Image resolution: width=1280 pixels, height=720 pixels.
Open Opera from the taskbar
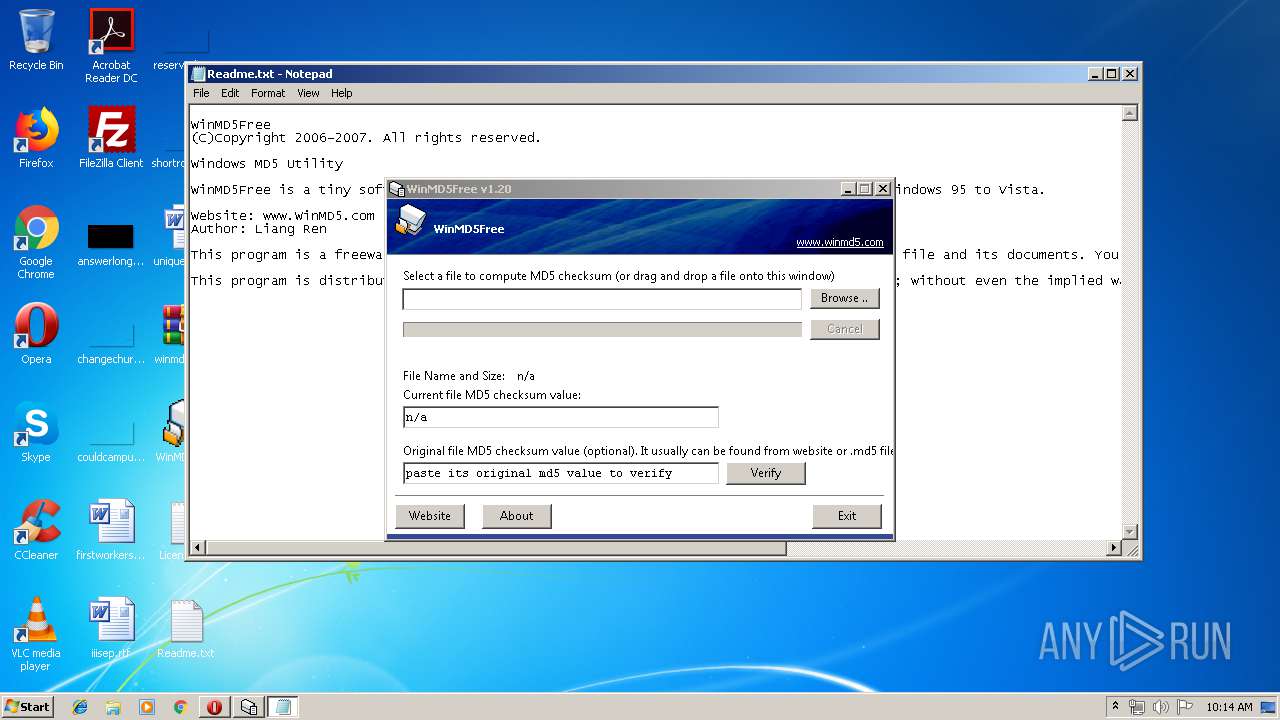[x=214, y=707]
